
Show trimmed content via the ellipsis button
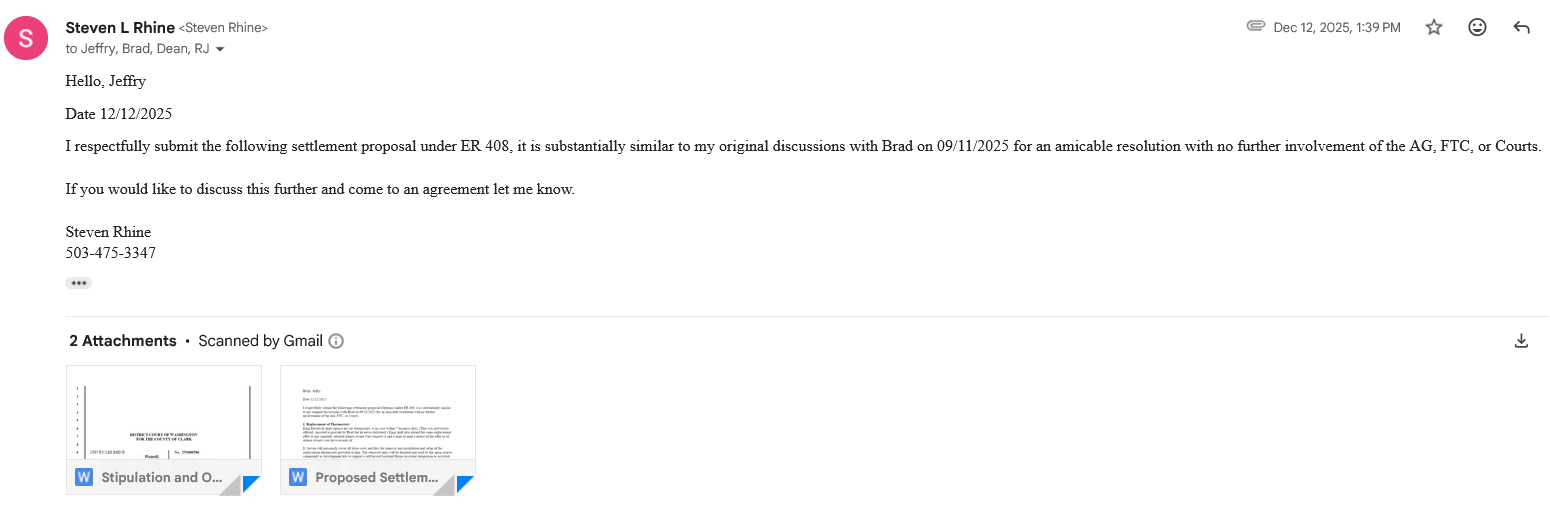tap(79, 283)
